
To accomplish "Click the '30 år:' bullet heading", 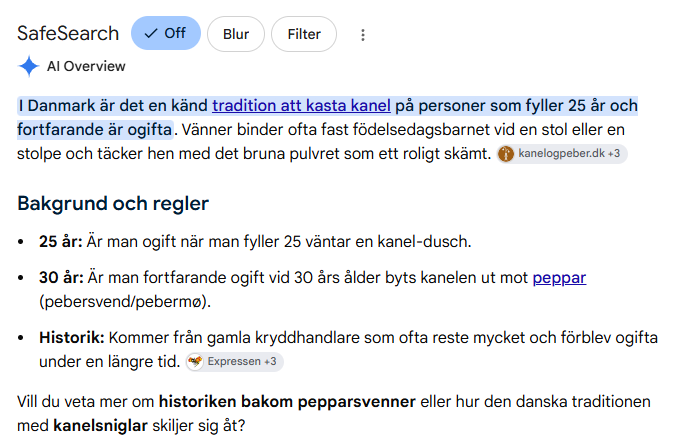I will pyautogui.click(x=62, y=278).
